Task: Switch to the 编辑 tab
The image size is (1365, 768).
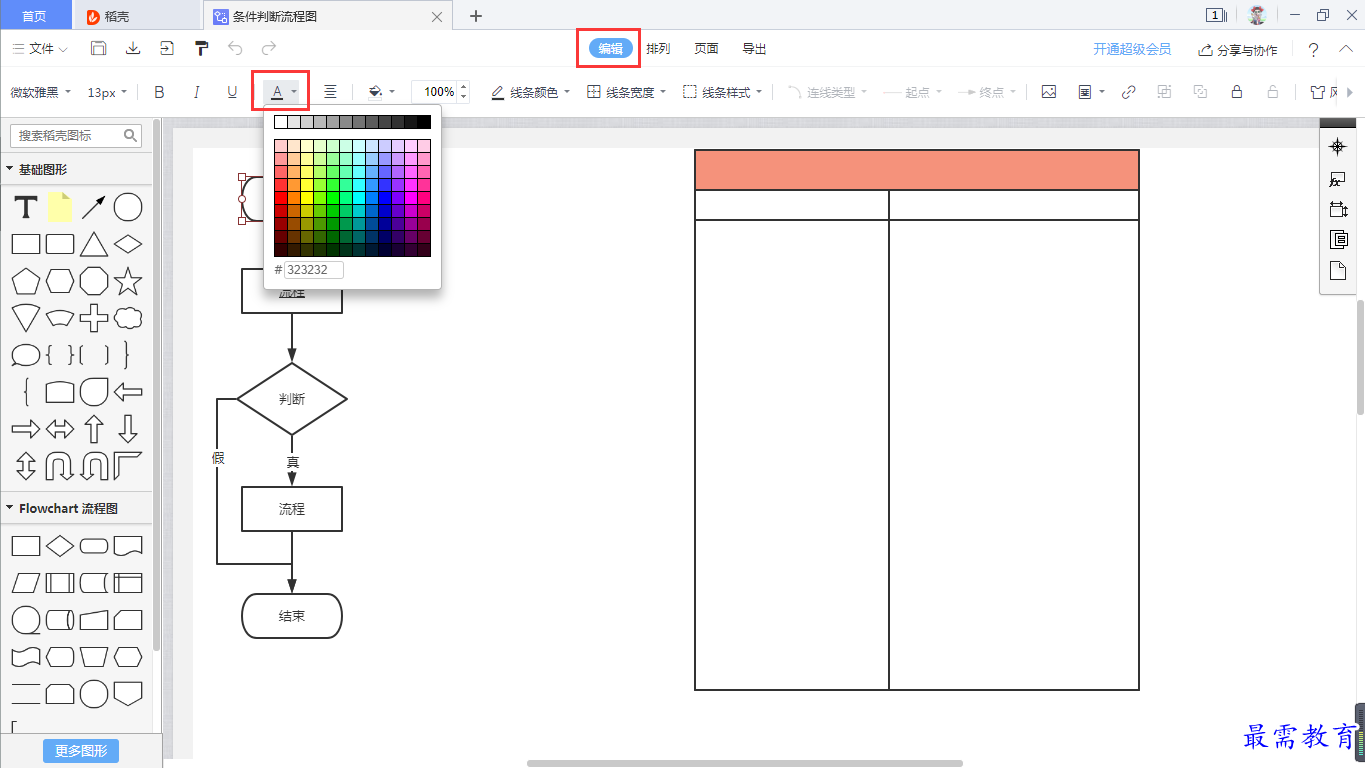Action: pyautogui.click(x=611, y=48)
